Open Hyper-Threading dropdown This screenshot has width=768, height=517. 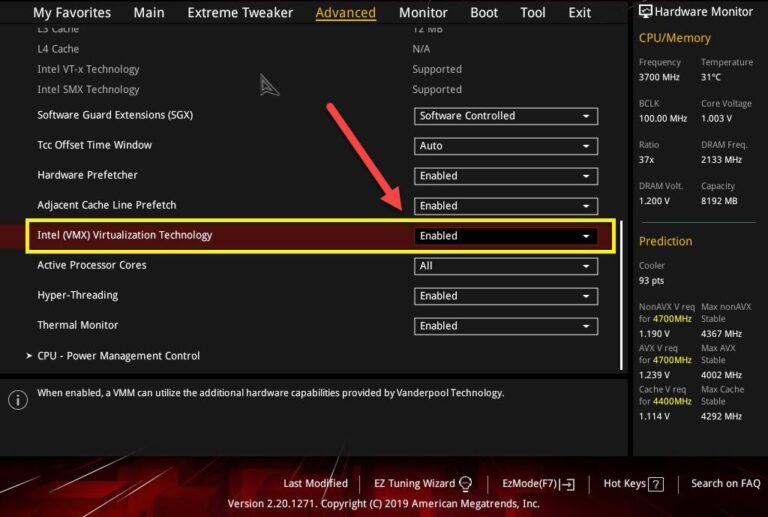tap(506, 296)
